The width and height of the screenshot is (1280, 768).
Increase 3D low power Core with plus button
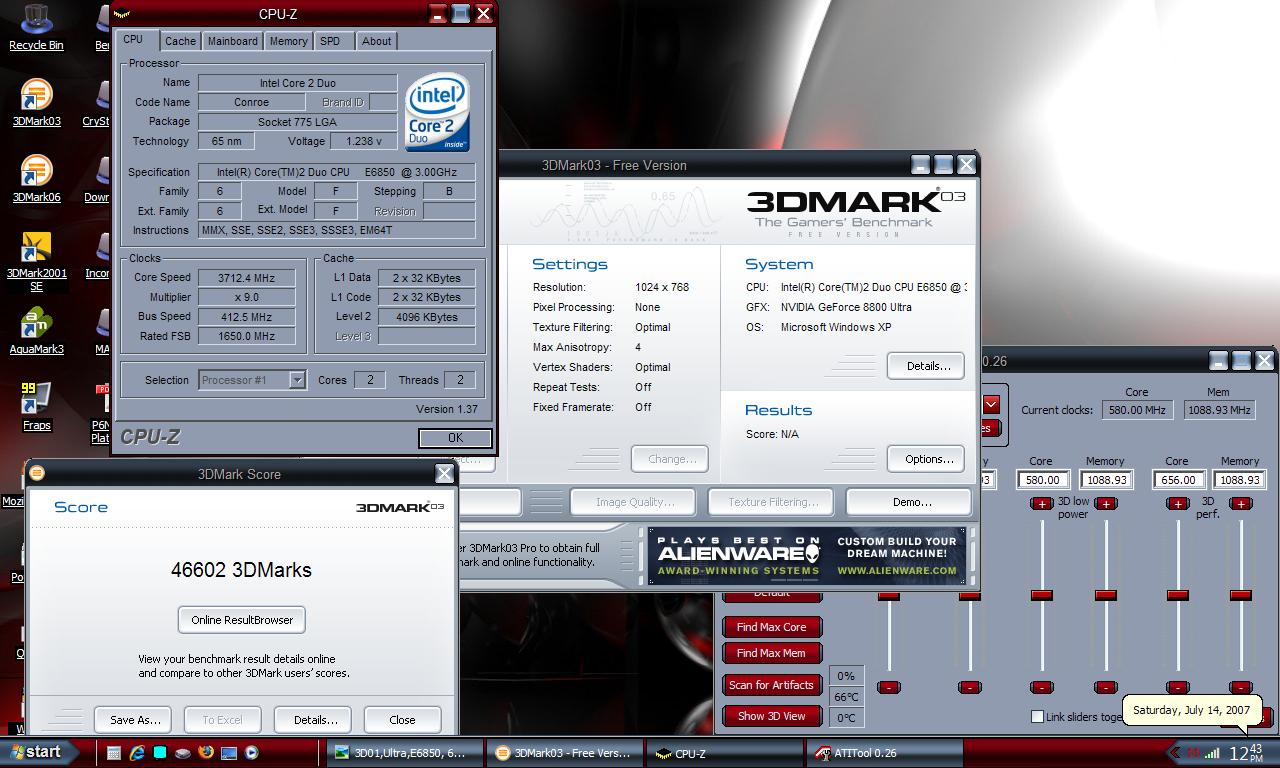pos(1042,504)
